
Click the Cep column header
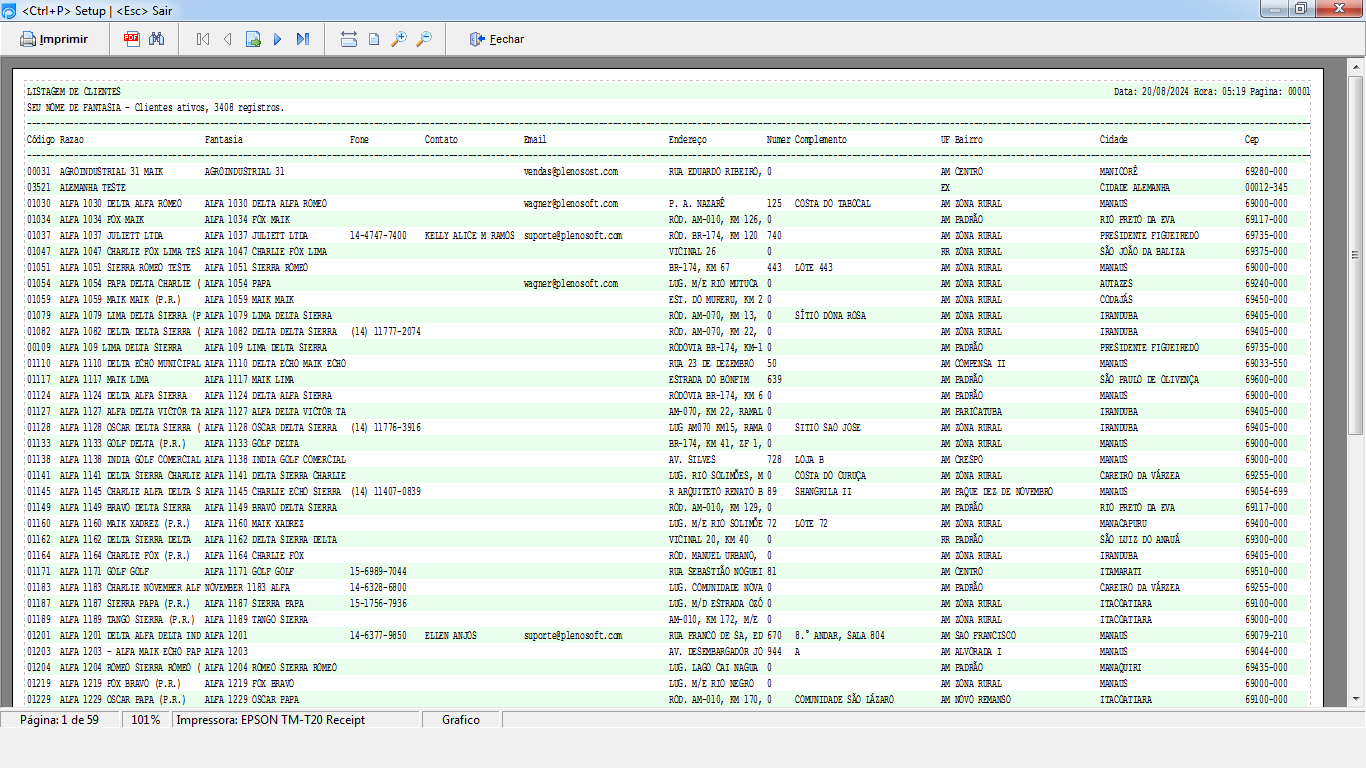(1252, 140)
